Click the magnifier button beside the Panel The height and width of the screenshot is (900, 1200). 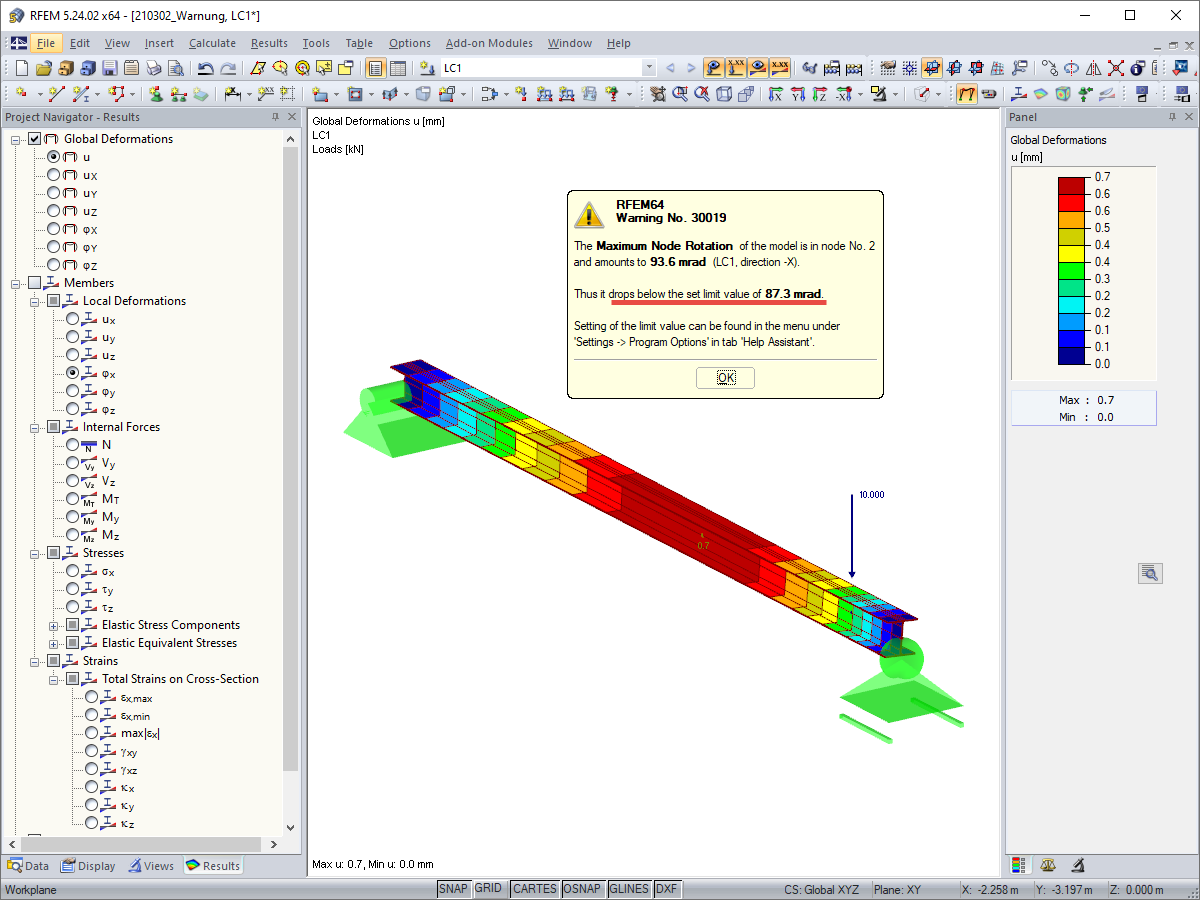coord(1149,573)
